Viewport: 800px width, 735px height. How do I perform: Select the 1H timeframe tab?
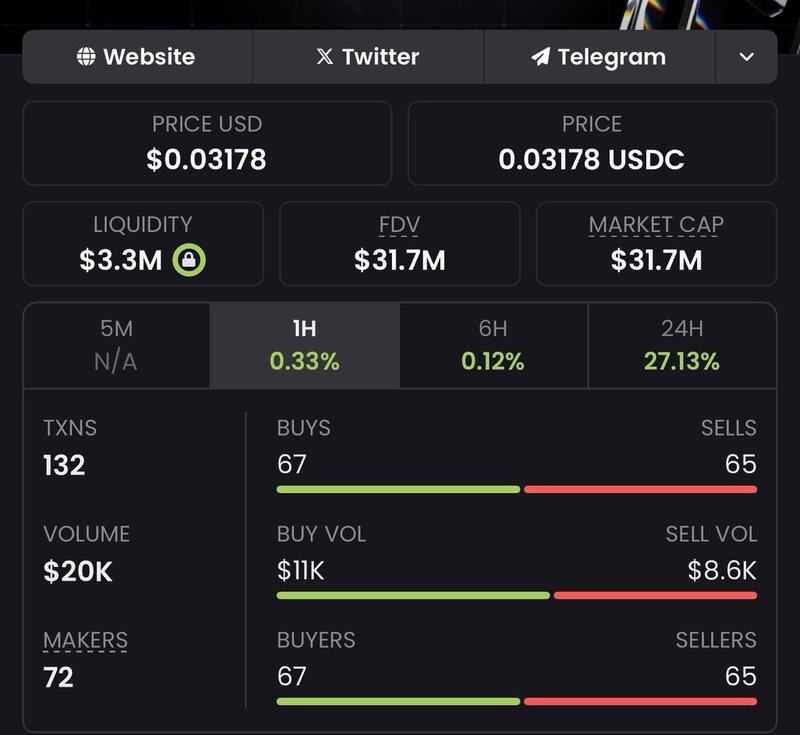tap(304, 345)
